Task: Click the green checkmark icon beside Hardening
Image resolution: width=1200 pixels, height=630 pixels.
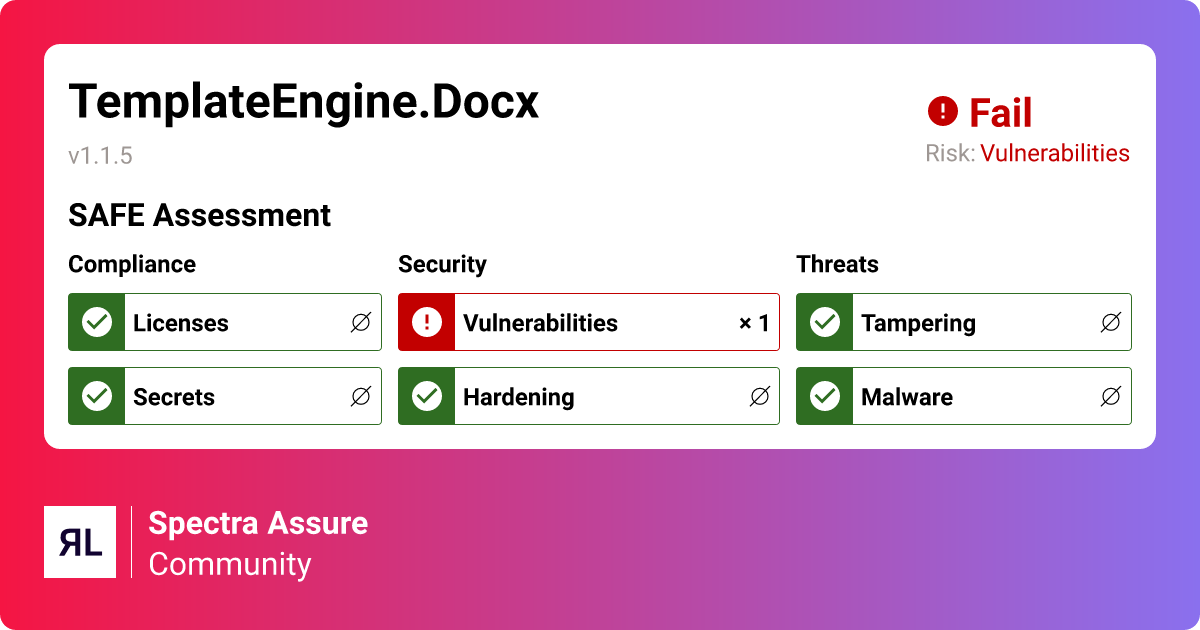Action: (x=427, y=397)
